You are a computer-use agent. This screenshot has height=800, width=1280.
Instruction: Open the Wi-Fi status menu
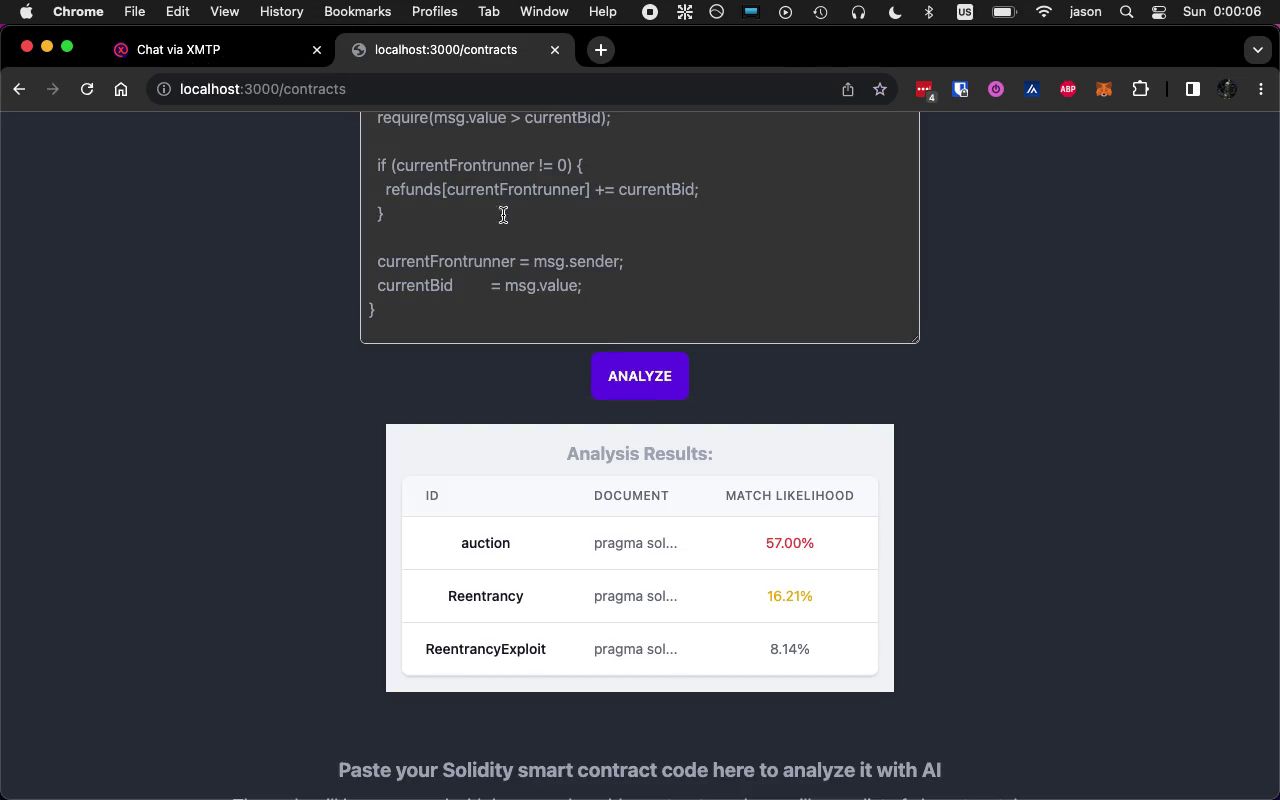(1044, 12)
